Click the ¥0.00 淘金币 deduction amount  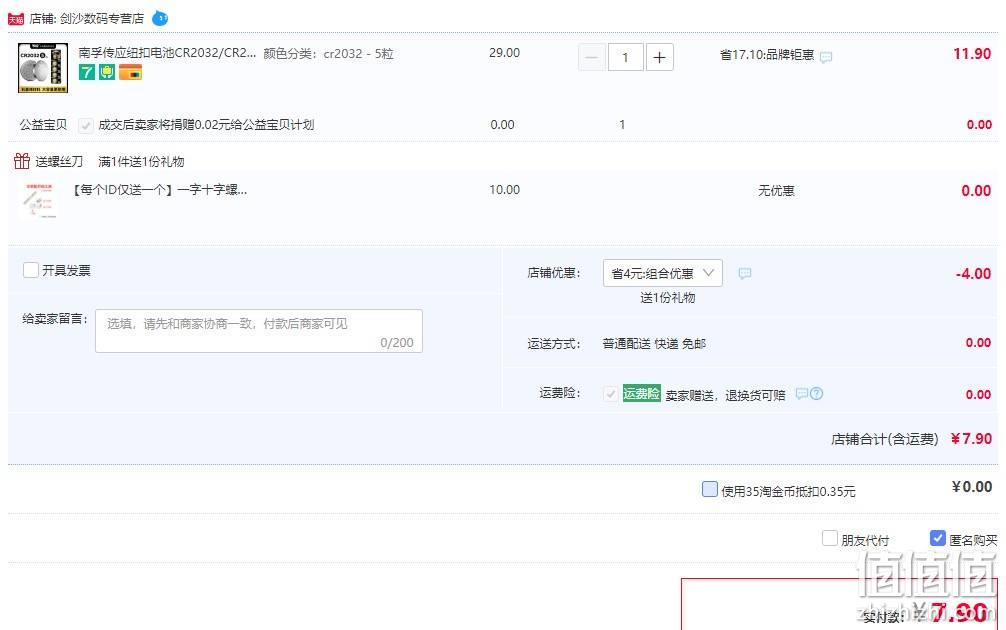pos(971,487)
